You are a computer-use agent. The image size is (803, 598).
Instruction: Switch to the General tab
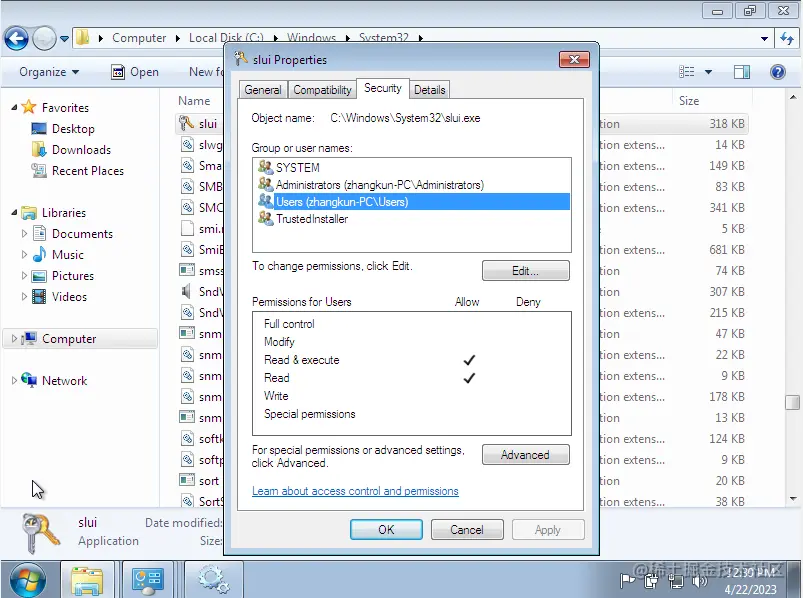tap(263, 90)
